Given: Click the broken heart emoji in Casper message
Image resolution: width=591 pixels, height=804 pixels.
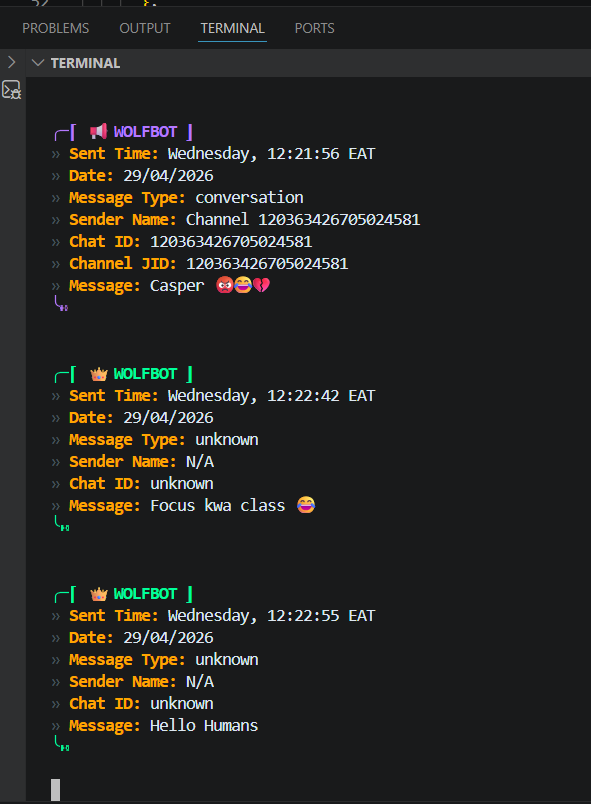Looking at the screenshot, I should 261,285.
